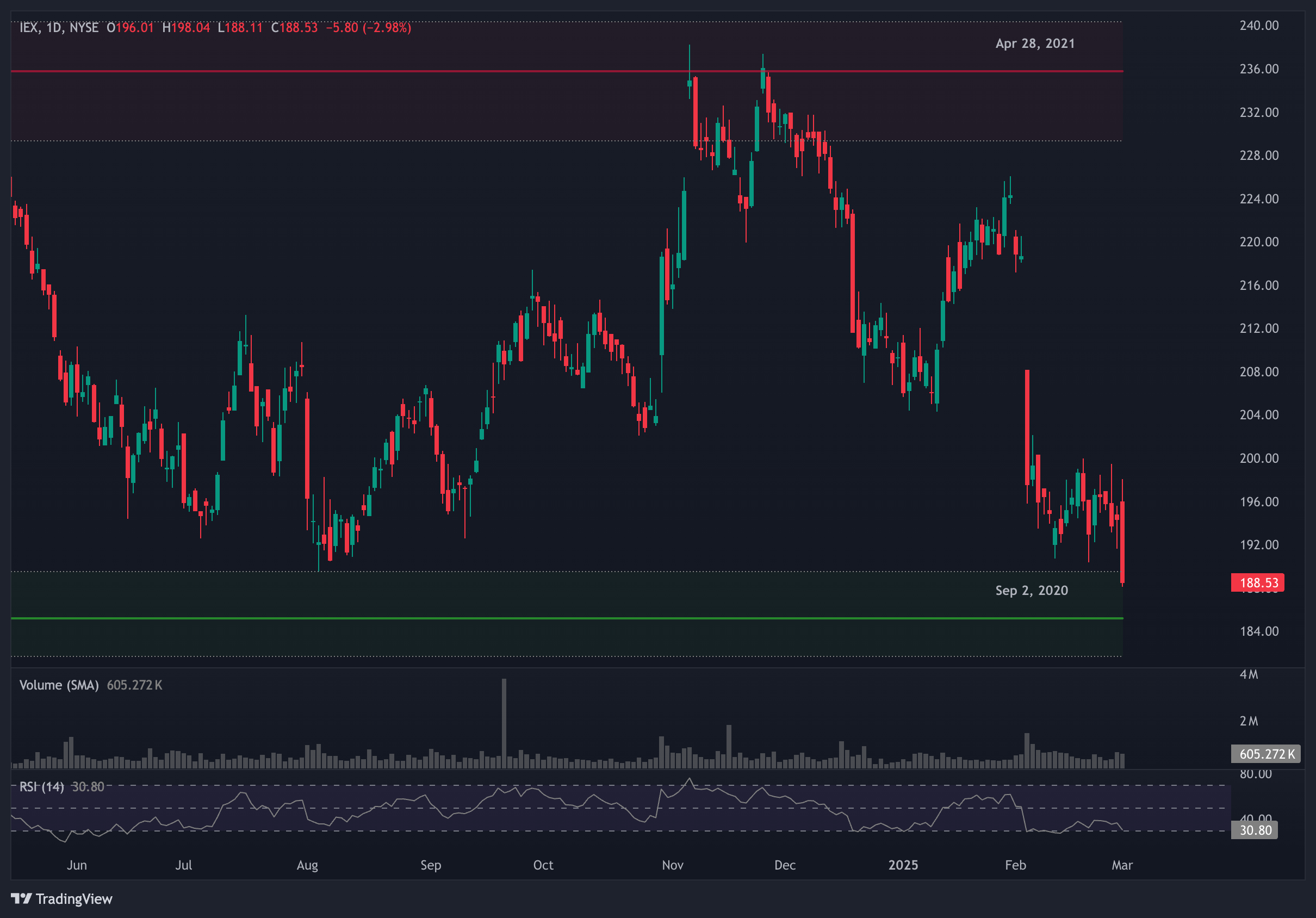This screenshot has width=1316, height=918.
Task: Click the RSI (14) indicator title
Action: pyautogui.click(x=42, y=786)
